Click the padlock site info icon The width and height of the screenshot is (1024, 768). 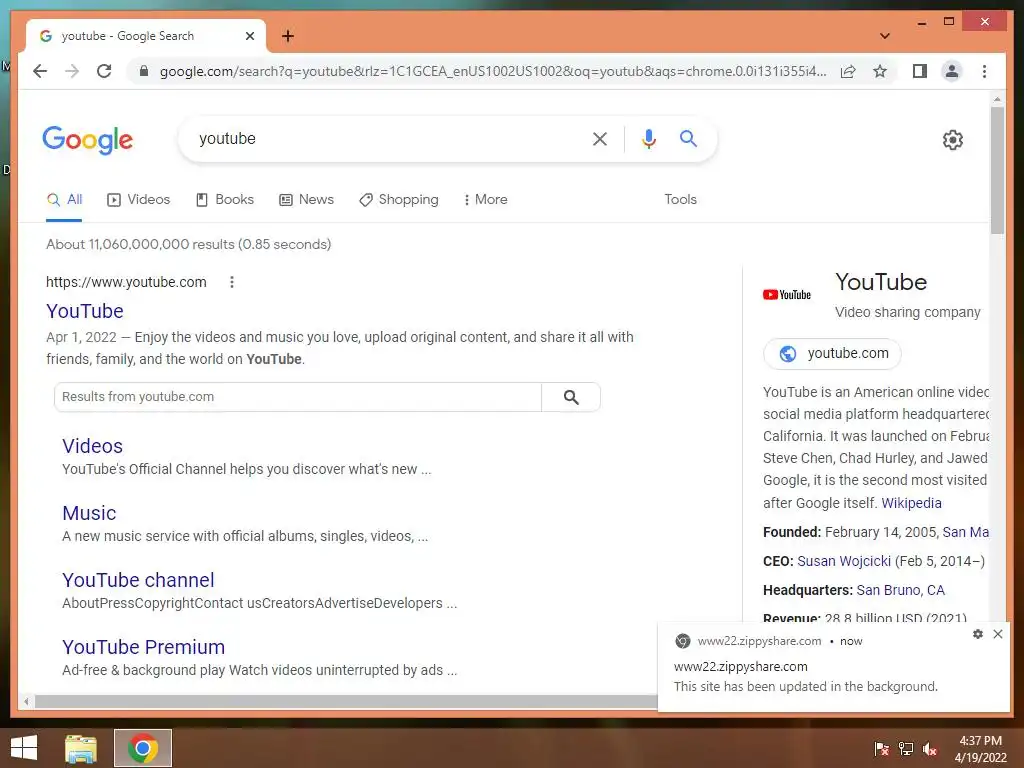pos(144,71)
